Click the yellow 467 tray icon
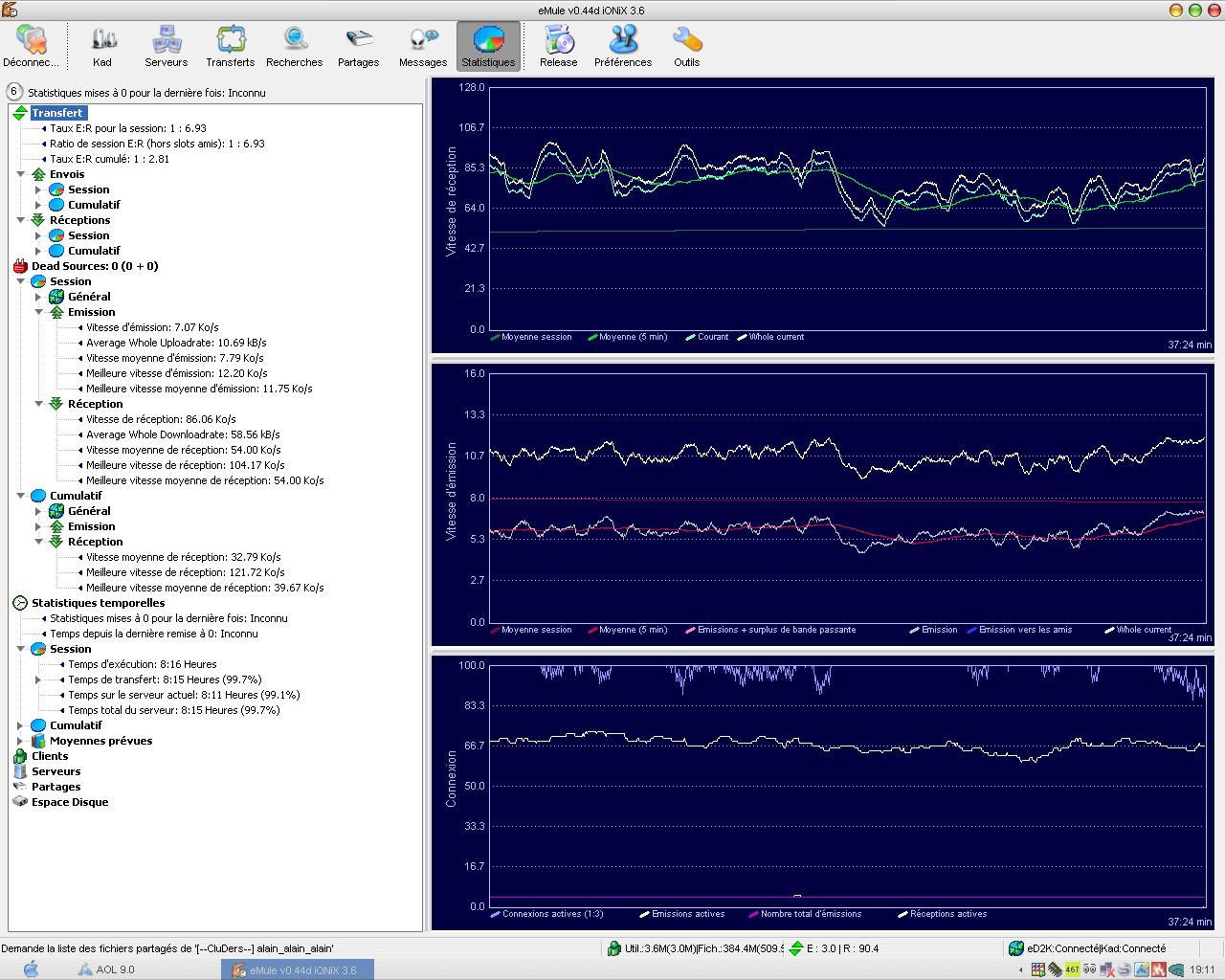Viewport: 1225px width, 980px height. pyautogui.click(x=1072, y=969)
